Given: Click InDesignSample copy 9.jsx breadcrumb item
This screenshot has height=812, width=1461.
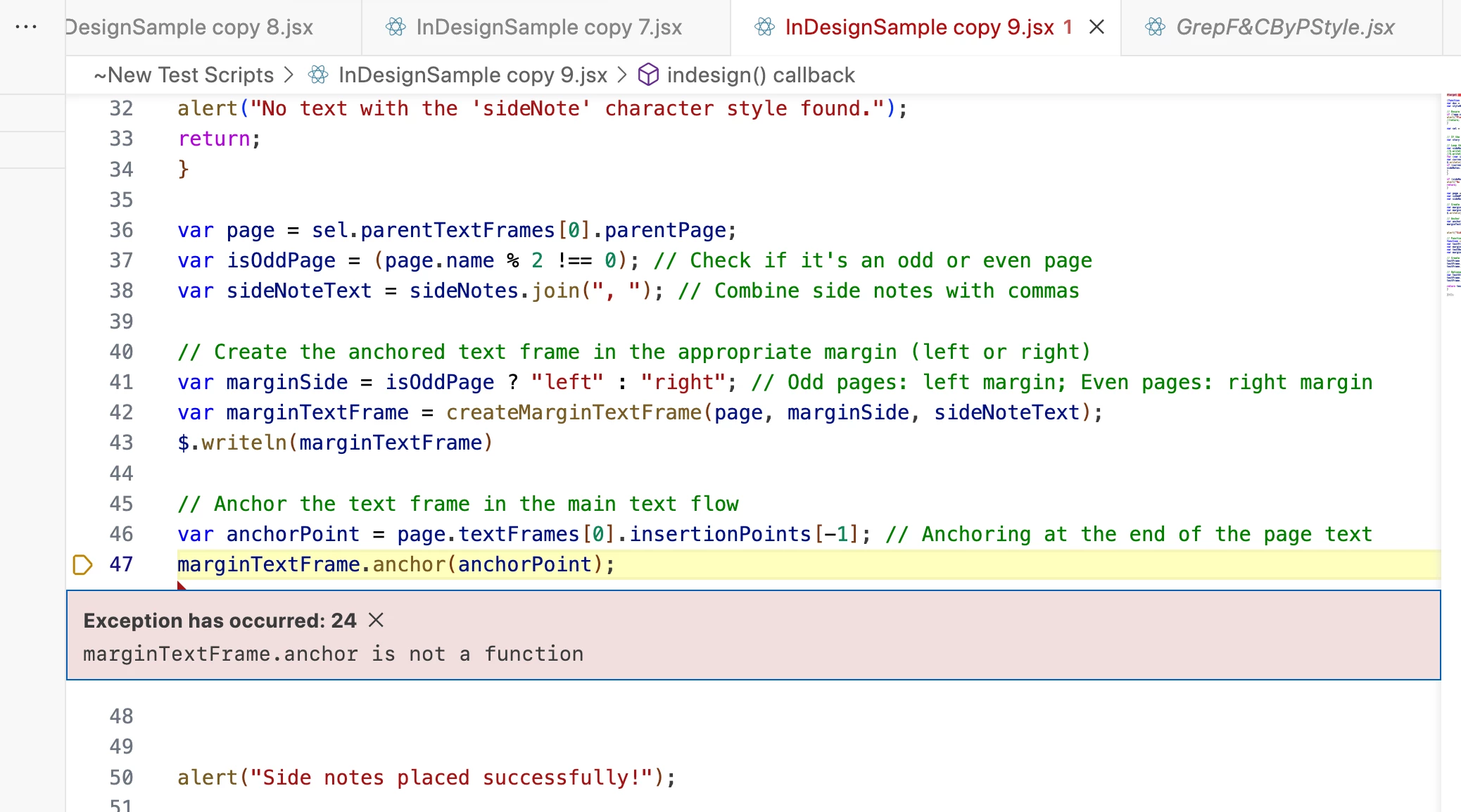Looking at the screenshot, I should tap(472, 75).
